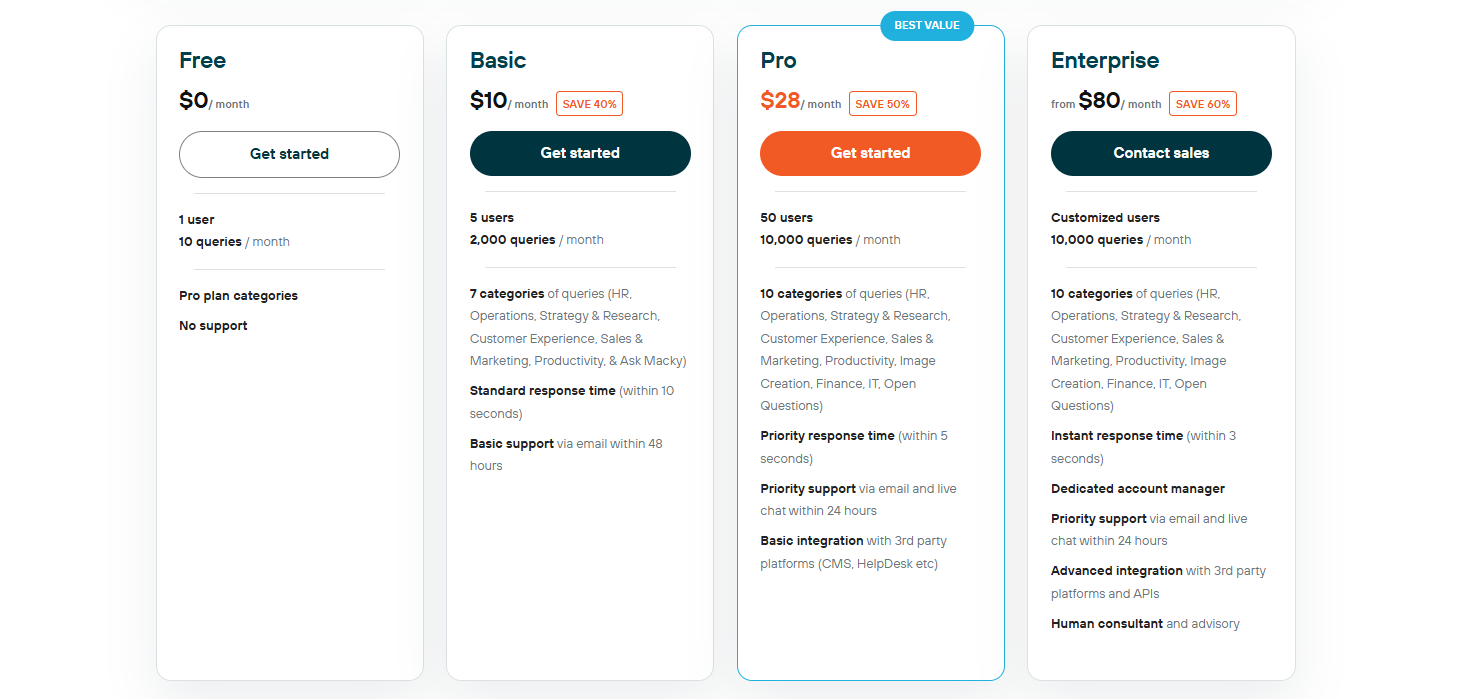1460x699 pixels.
Task: Click the Basic plan heading
Action: tap(498, 60)
